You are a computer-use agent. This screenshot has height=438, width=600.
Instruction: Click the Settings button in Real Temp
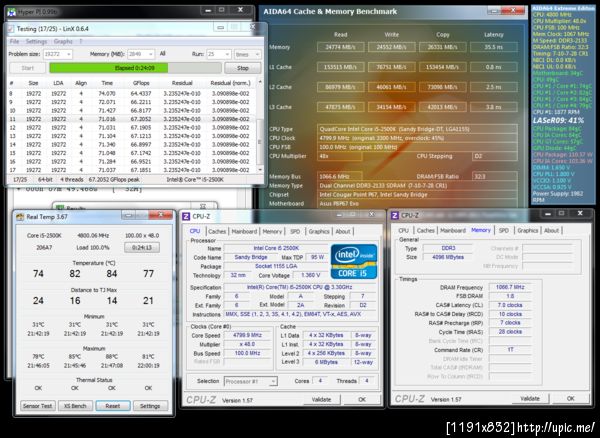pyautogui.click(x=150, y=406)
